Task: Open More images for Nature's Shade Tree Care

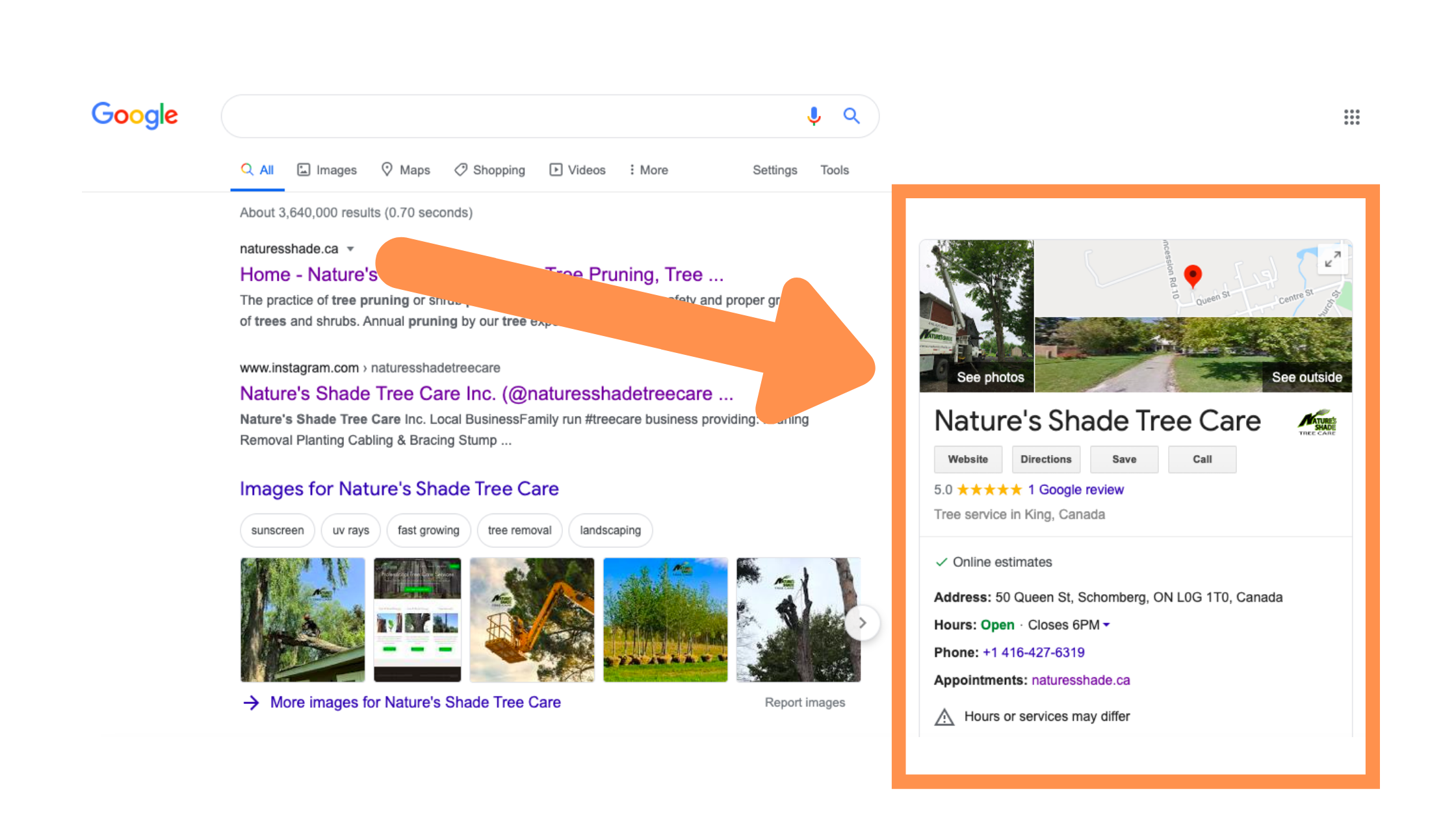Action: [415, 703]
